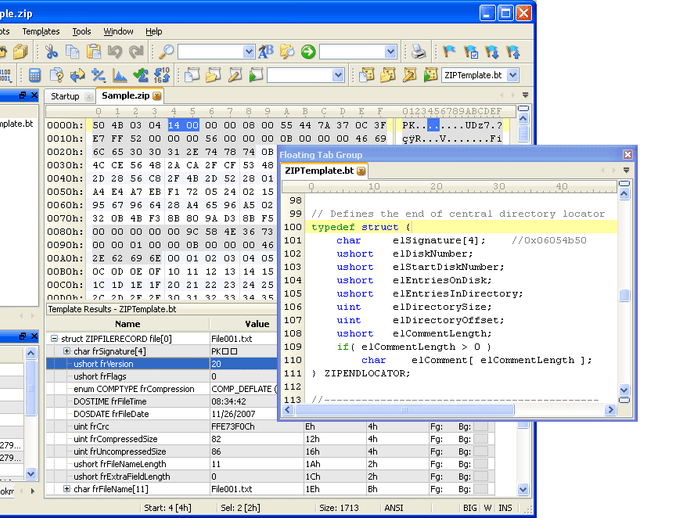Click ANSI encoding in the status bar

393,508
